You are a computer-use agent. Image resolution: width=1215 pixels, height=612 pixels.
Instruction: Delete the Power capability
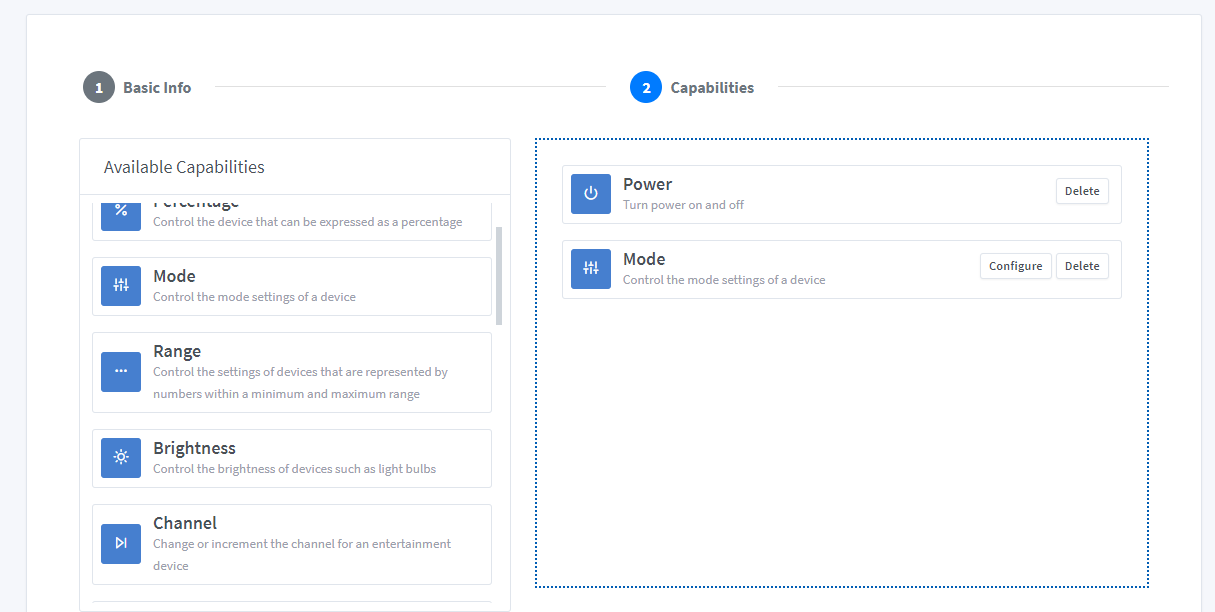(x=1081, y=191)
